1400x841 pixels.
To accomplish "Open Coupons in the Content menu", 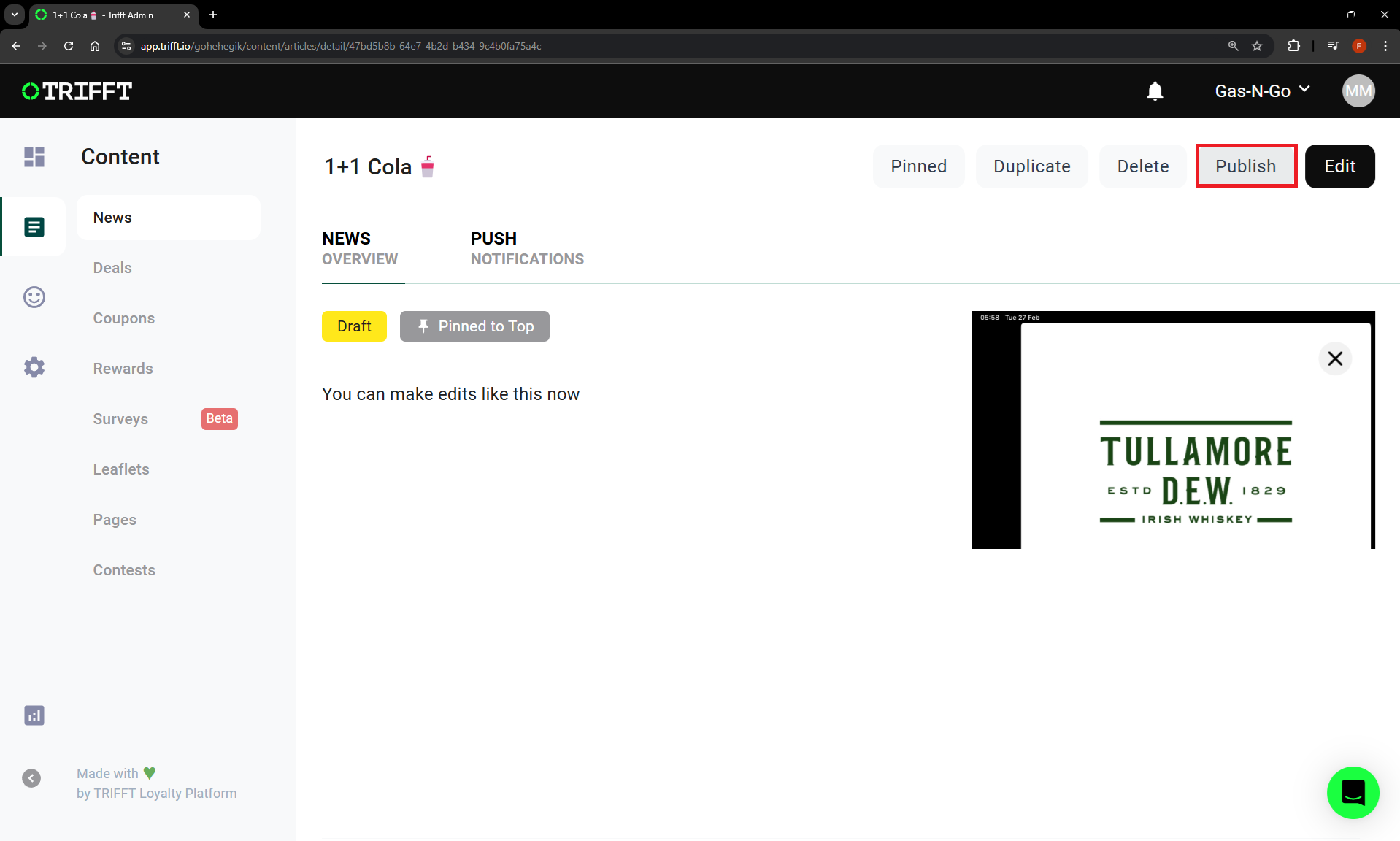I will 124,318.
